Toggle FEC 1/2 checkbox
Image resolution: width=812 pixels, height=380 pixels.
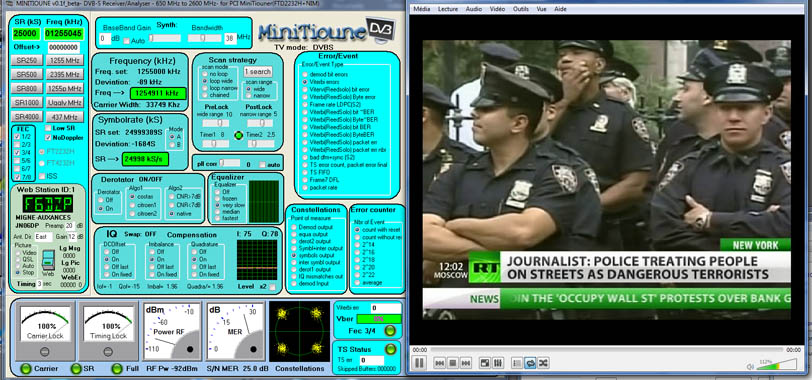pyautogui.click(x=18, y=137)
